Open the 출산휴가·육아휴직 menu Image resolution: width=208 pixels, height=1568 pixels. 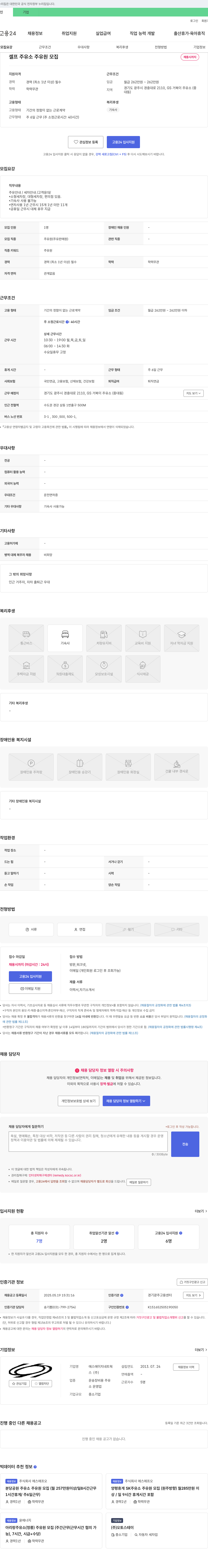point(189,33)
